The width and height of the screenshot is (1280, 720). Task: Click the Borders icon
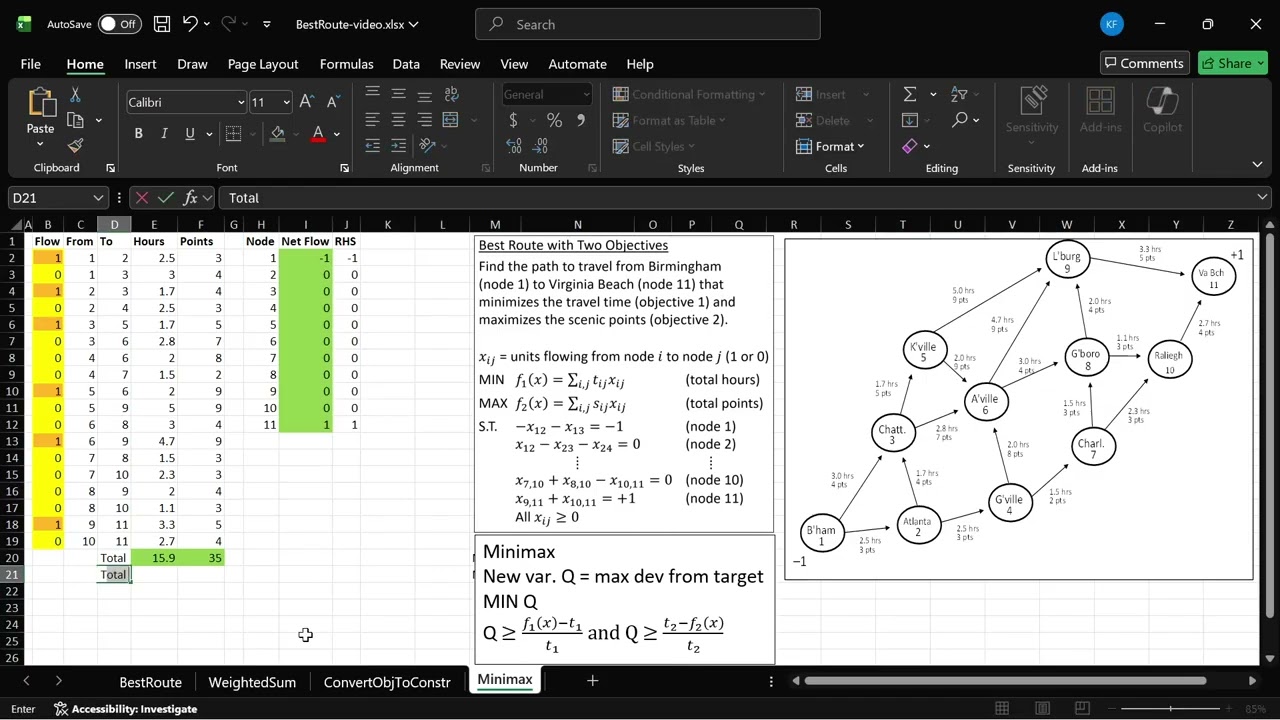[233, 134]
